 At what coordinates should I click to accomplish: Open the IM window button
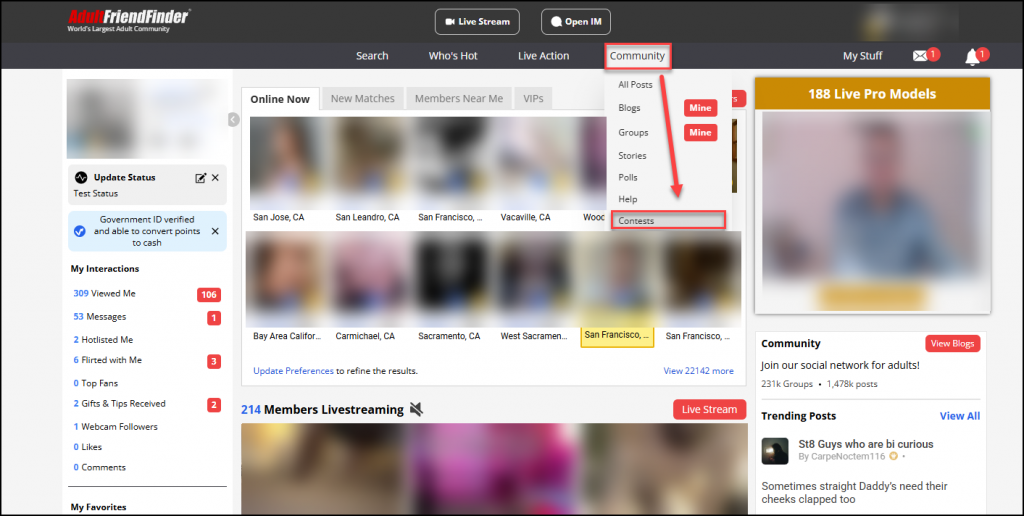(x=575, y=22)
